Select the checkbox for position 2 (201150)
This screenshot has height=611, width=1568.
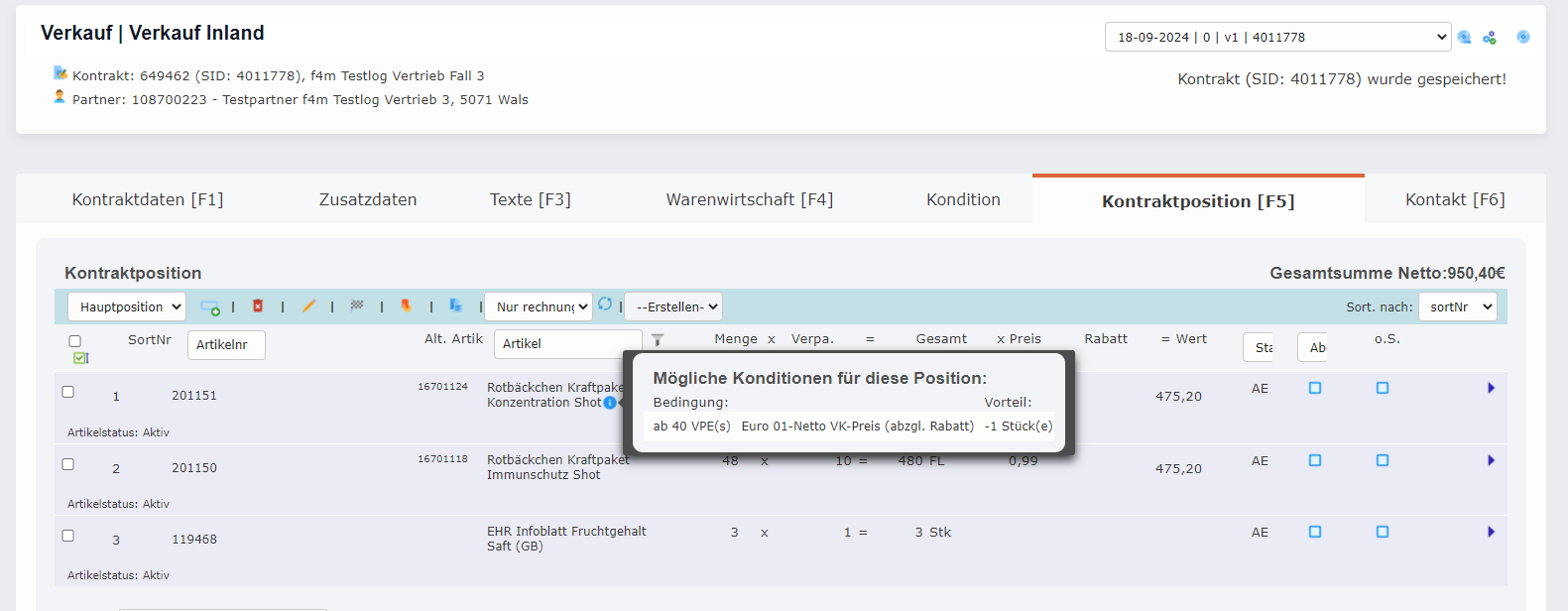click(x=68, y=464)
